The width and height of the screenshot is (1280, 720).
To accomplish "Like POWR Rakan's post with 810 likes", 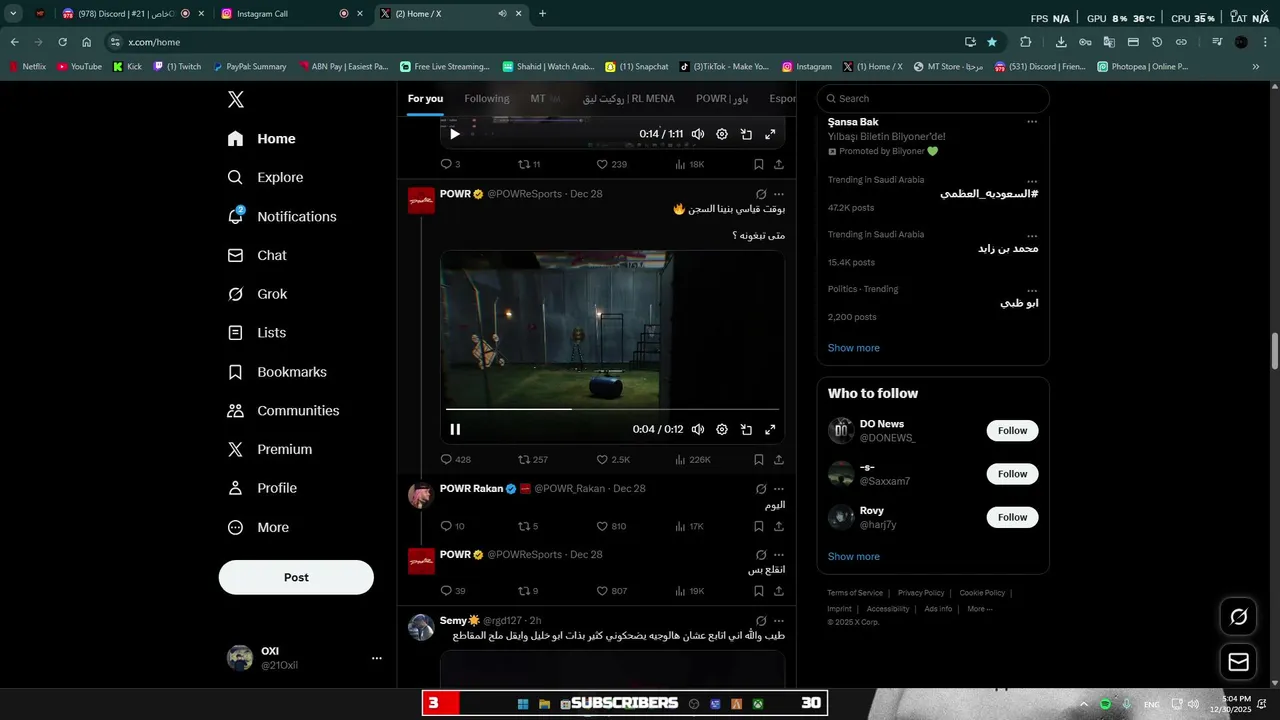I will (611, 526).
